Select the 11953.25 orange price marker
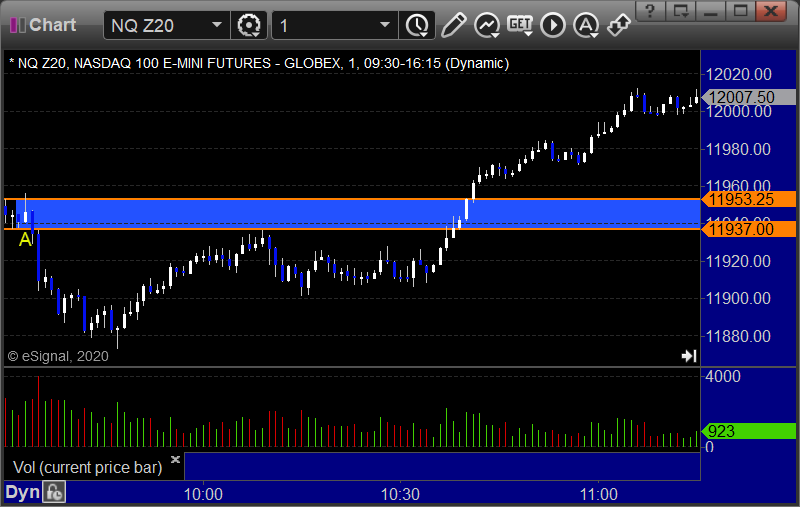The image size is (800, 507). coord(748,199)
